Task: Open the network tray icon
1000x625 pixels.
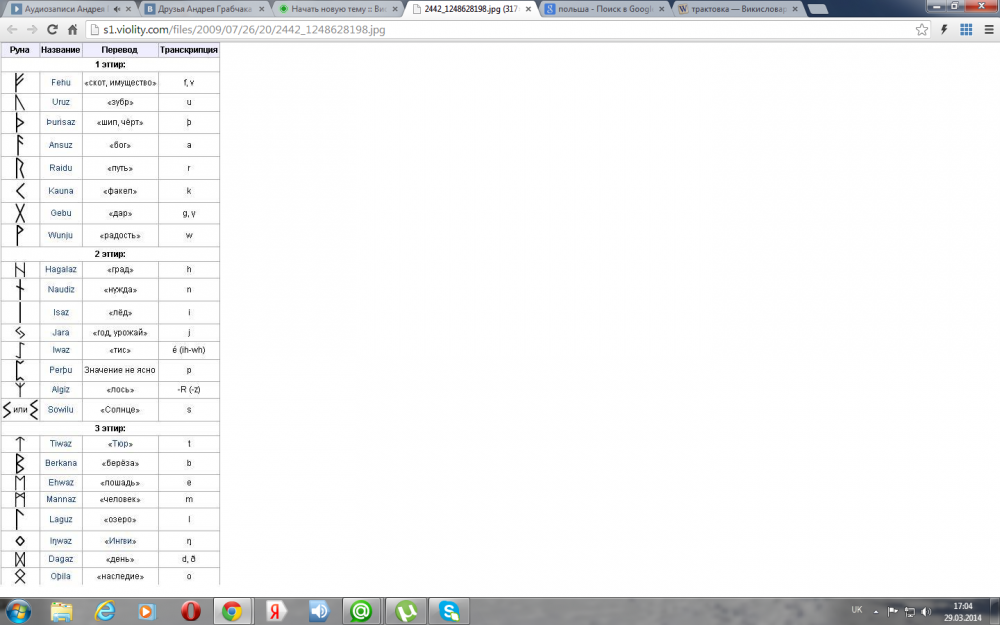Action: pyautogui.click(x=909, y=612)
